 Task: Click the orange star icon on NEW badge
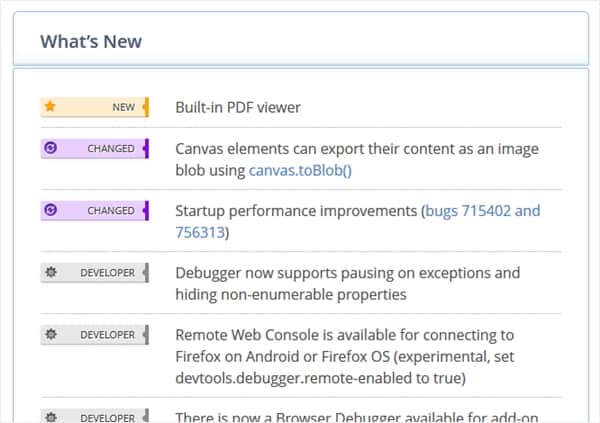pos(50,106)
